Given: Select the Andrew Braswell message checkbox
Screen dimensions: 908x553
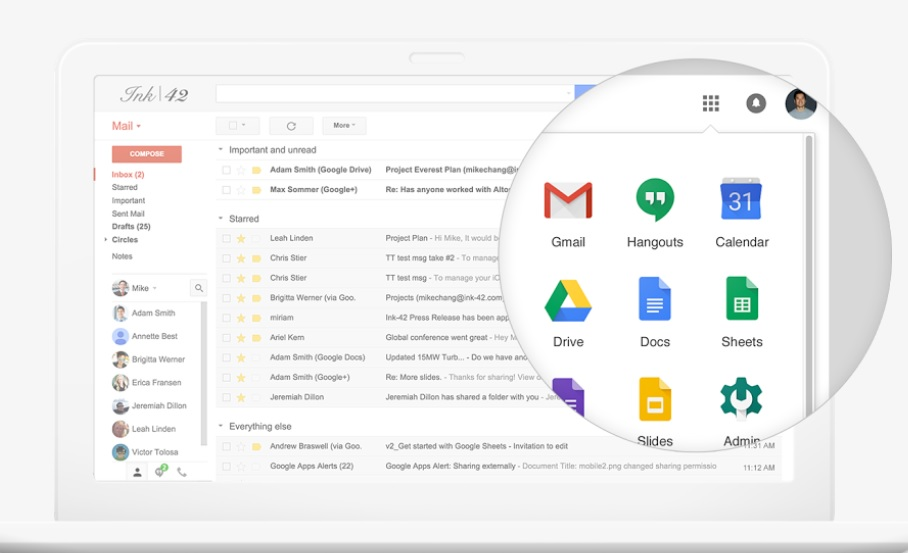Looking at the screenshot, I should click(x=226, y=446).
